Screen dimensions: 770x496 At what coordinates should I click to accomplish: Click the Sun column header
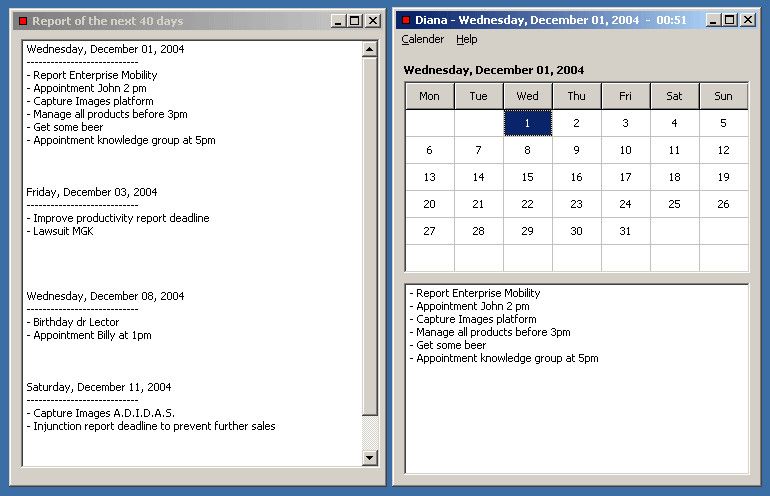723,96
